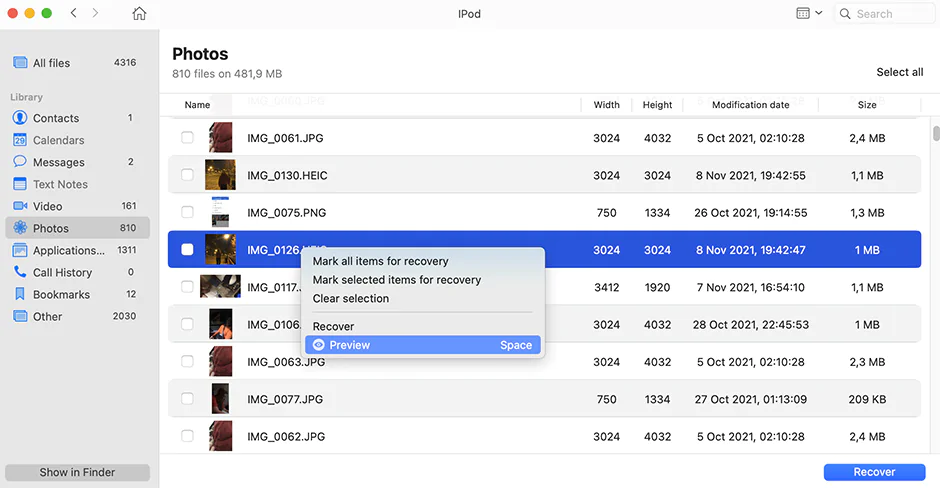Toggle checkbox for IMG_0075.PNG
This screenshot has width=940, height=488.
[187, 212]
